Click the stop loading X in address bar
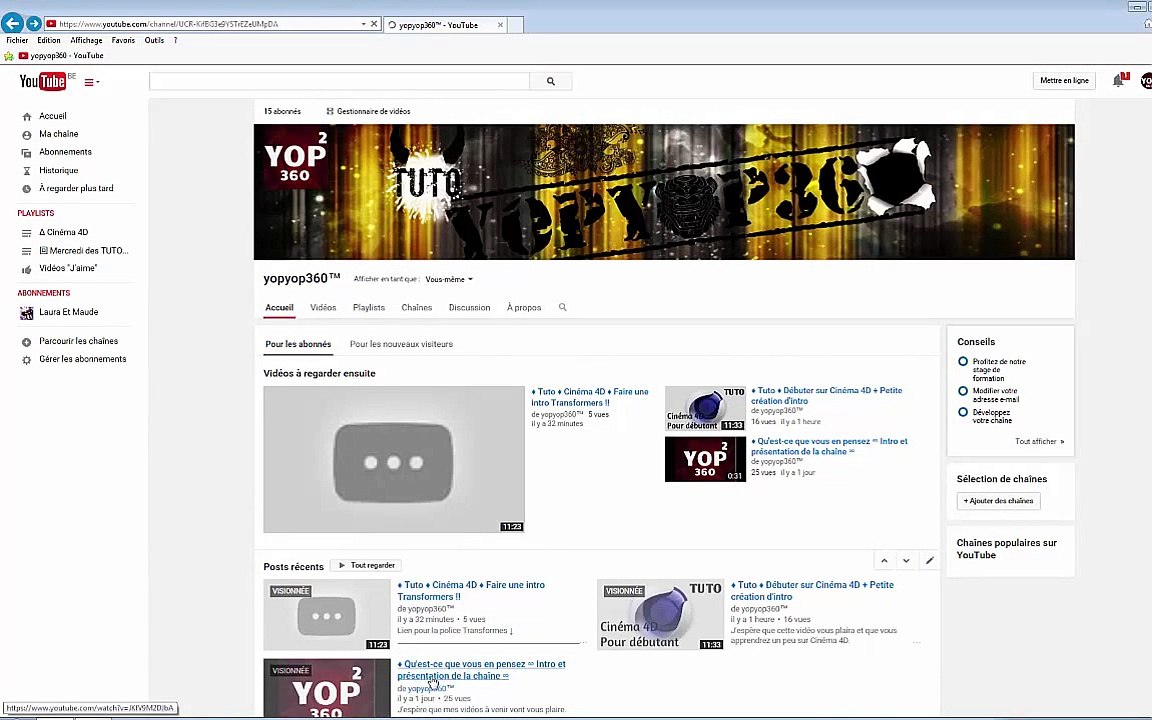The image size is (1152, 720). click(x=373, y=24)
